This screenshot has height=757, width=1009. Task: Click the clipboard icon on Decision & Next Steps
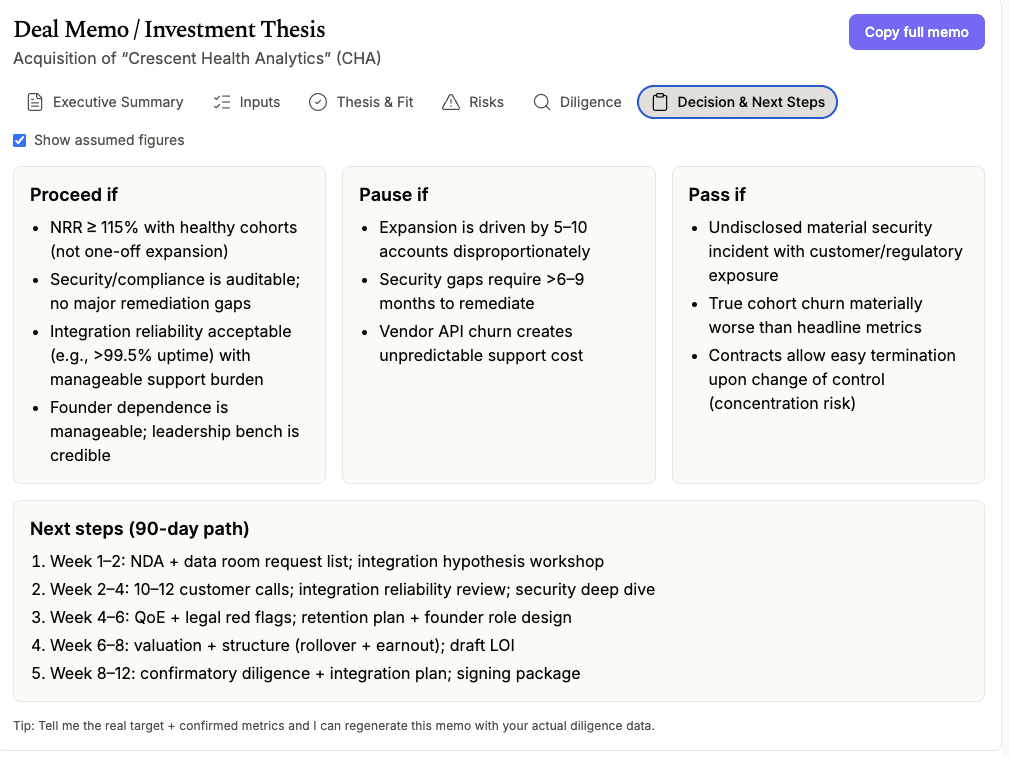(x=659, y=102)
